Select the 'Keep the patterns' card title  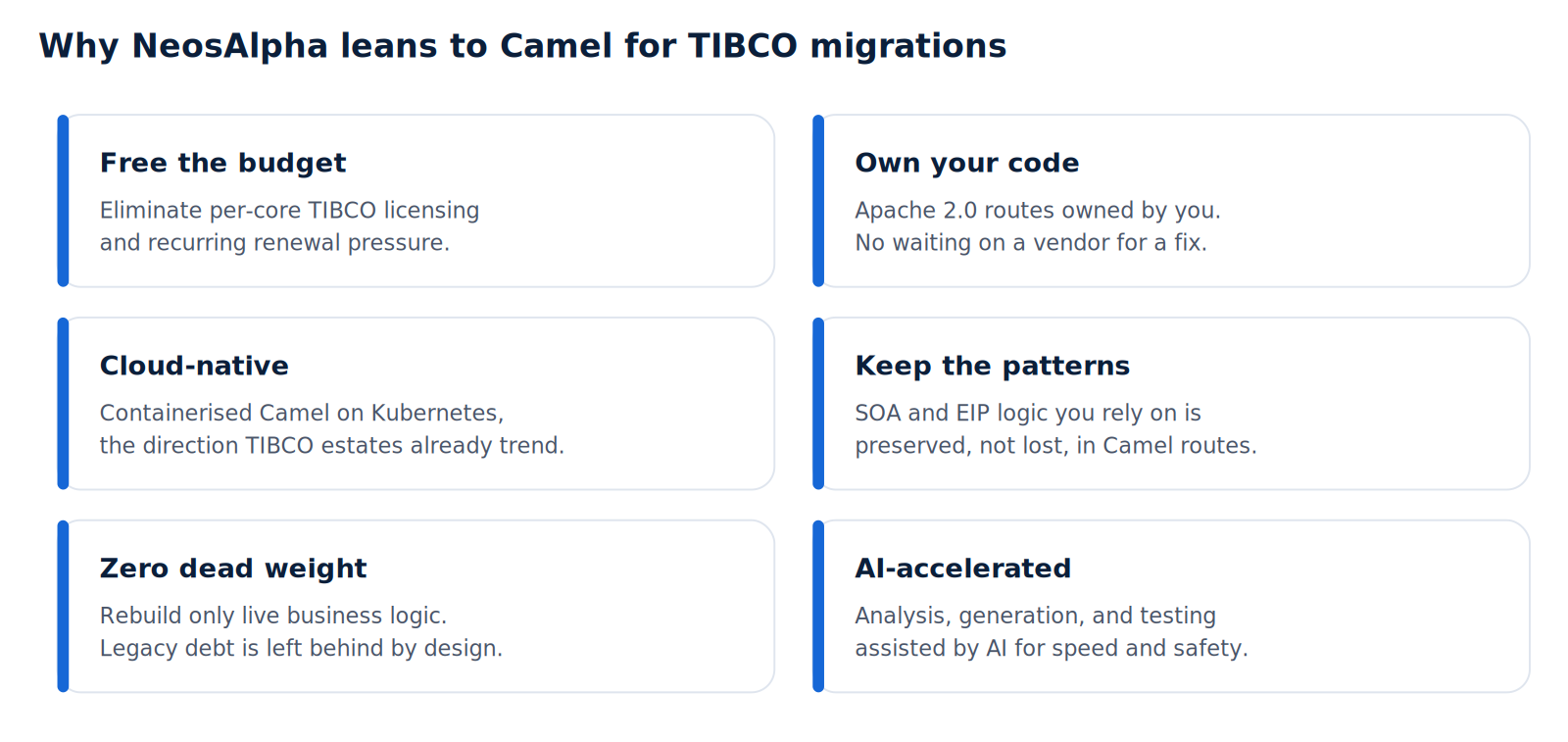pos(992,366)
